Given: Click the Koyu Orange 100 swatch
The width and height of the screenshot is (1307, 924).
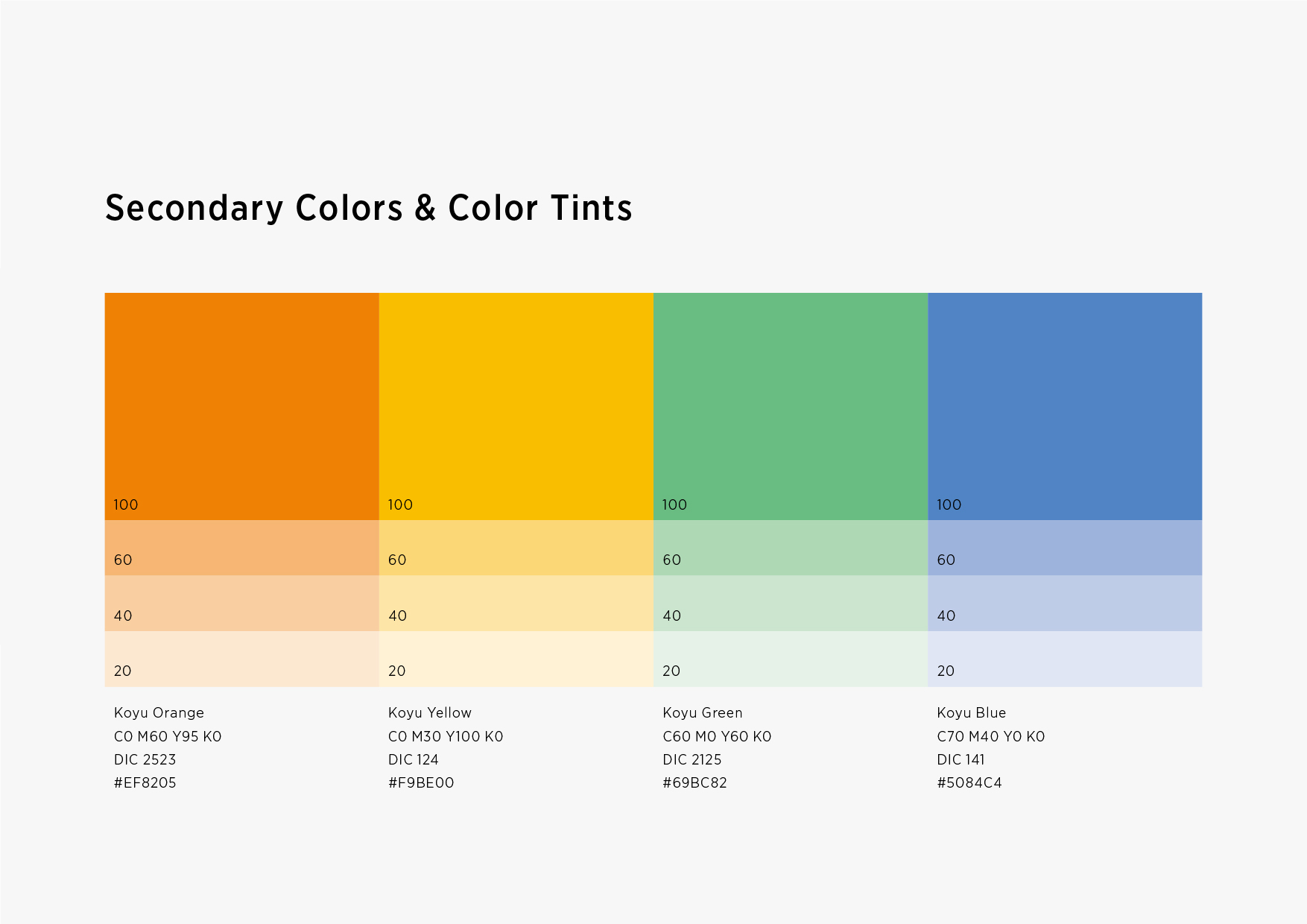Looking at the screenshot, I should (241, 406).
